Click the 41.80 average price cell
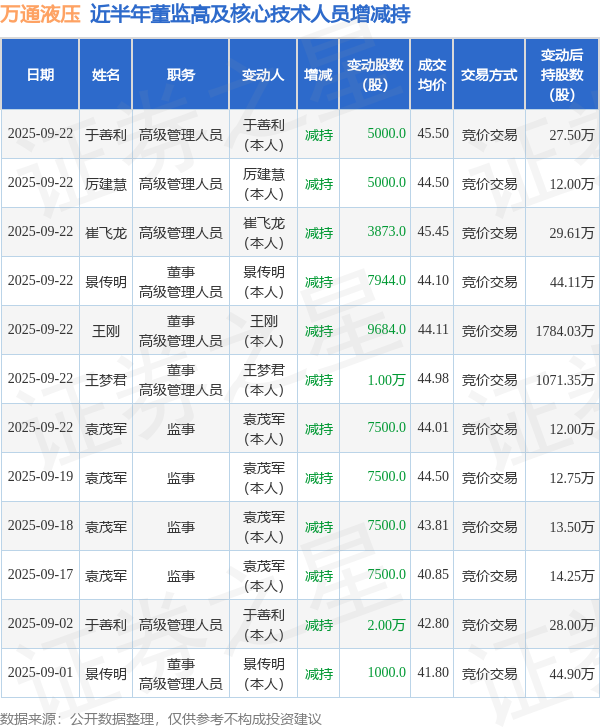600x728 pixels. [x=433, y=673]
